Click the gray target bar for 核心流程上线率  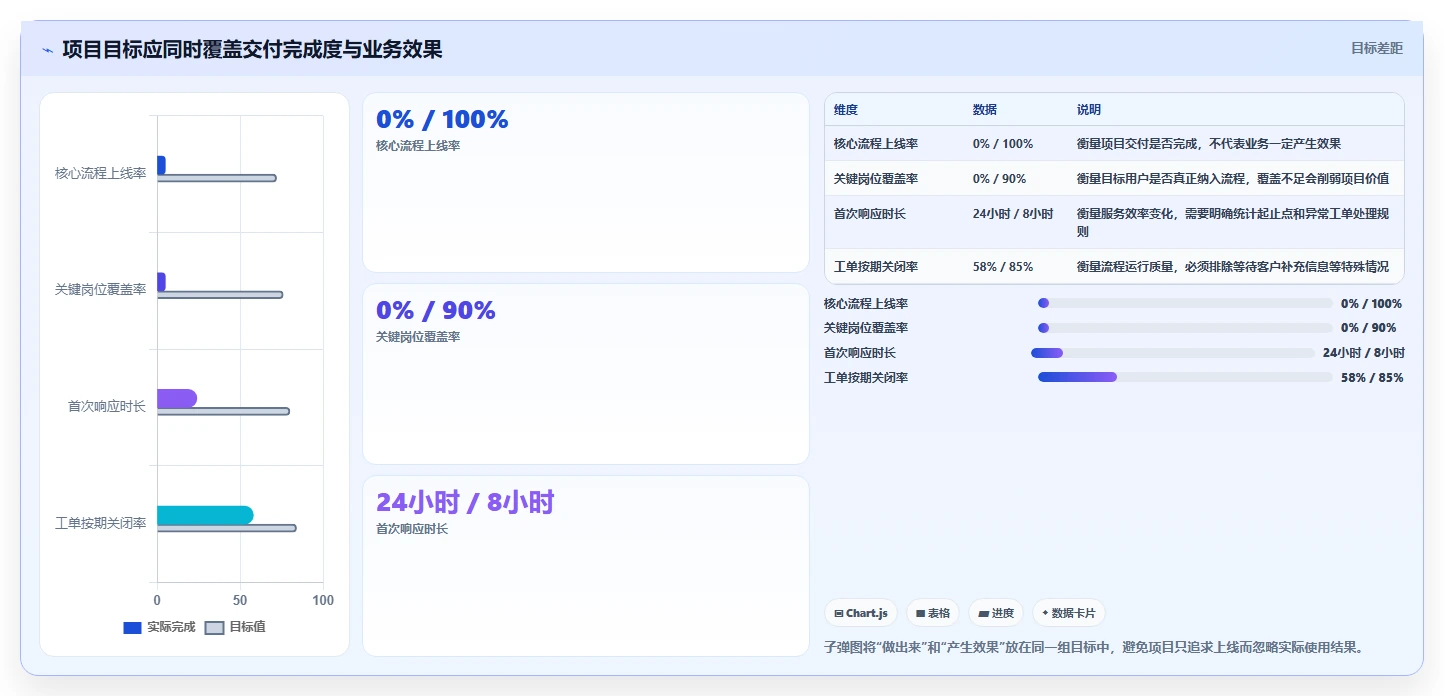(x=216, y=178)
